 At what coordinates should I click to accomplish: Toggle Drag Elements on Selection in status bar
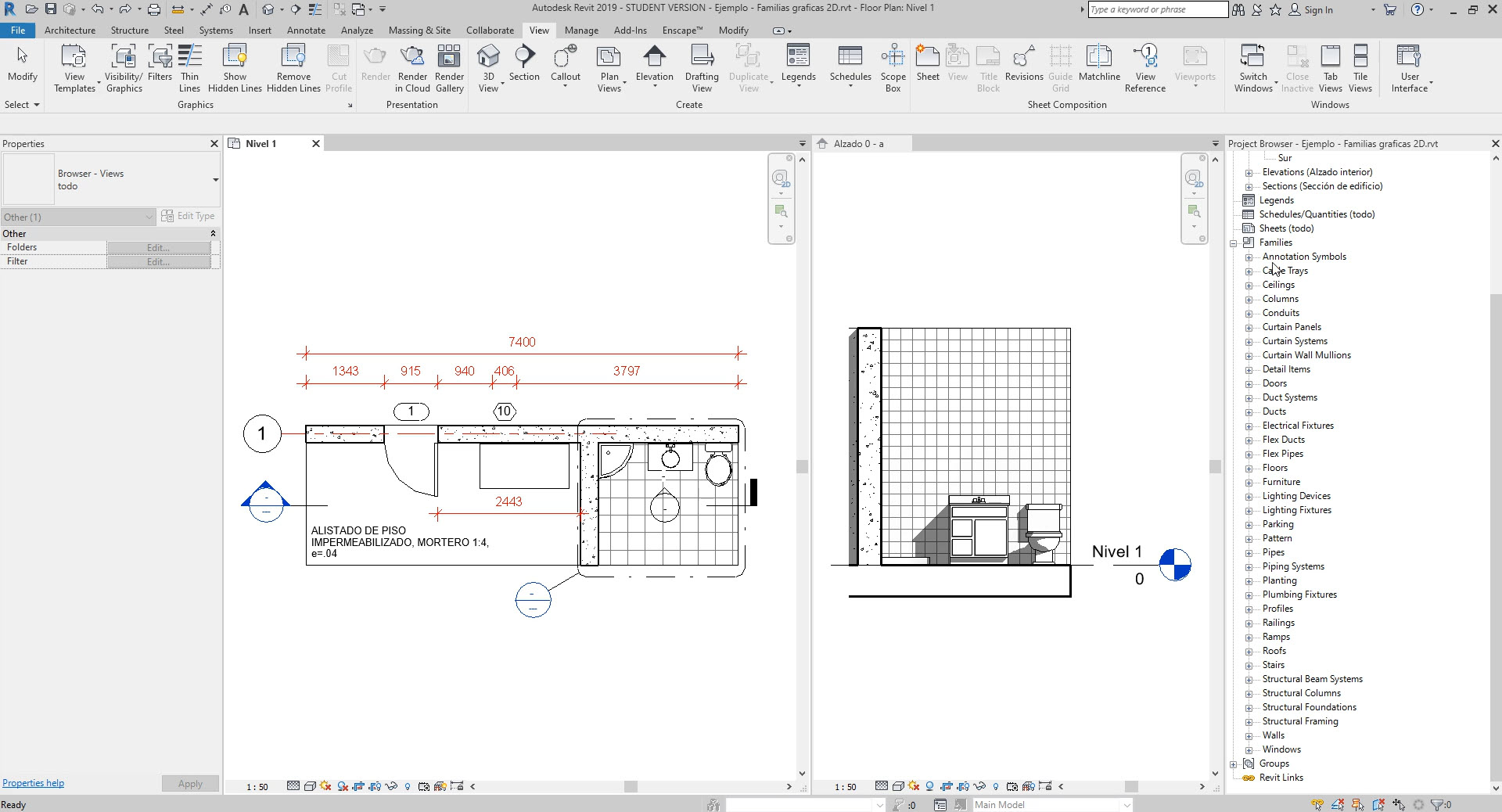(x=1399, y=804)
